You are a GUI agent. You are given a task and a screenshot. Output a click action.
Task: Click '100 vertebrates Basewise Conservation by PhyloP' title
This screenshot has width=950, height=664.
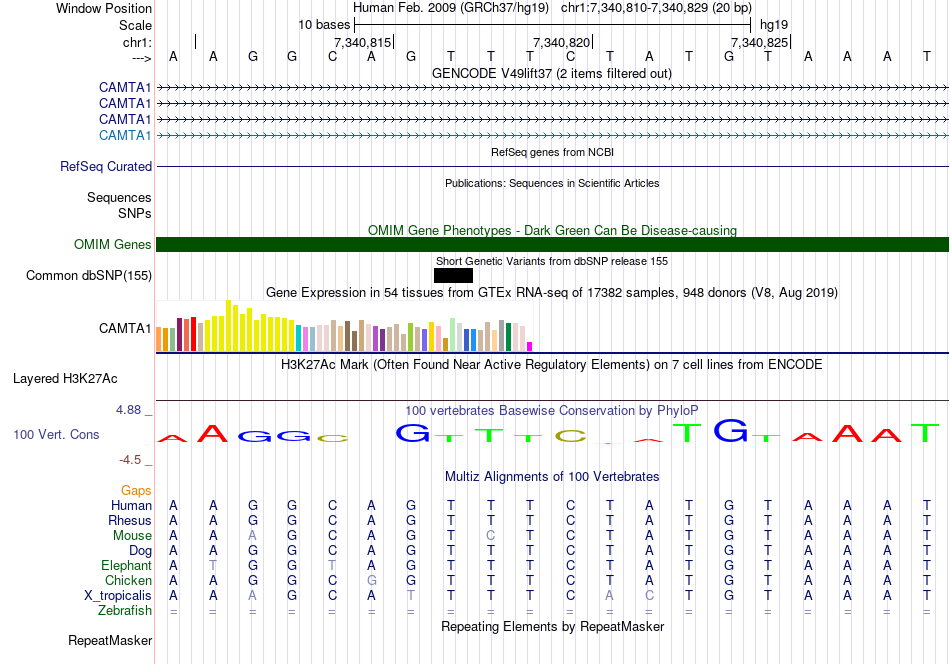552,411
